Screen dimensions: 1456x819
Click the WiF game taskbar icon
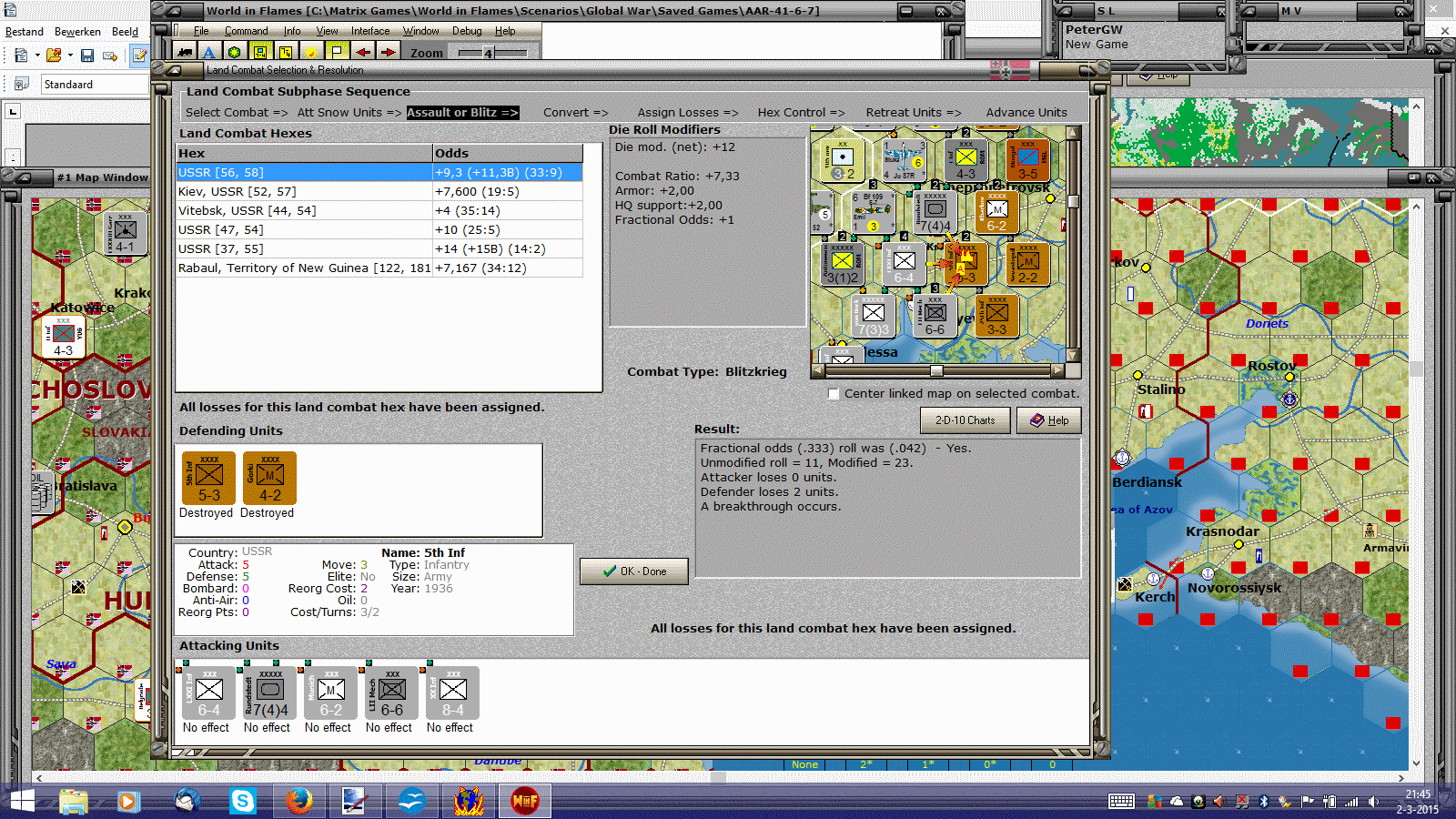tap(524, 801)
